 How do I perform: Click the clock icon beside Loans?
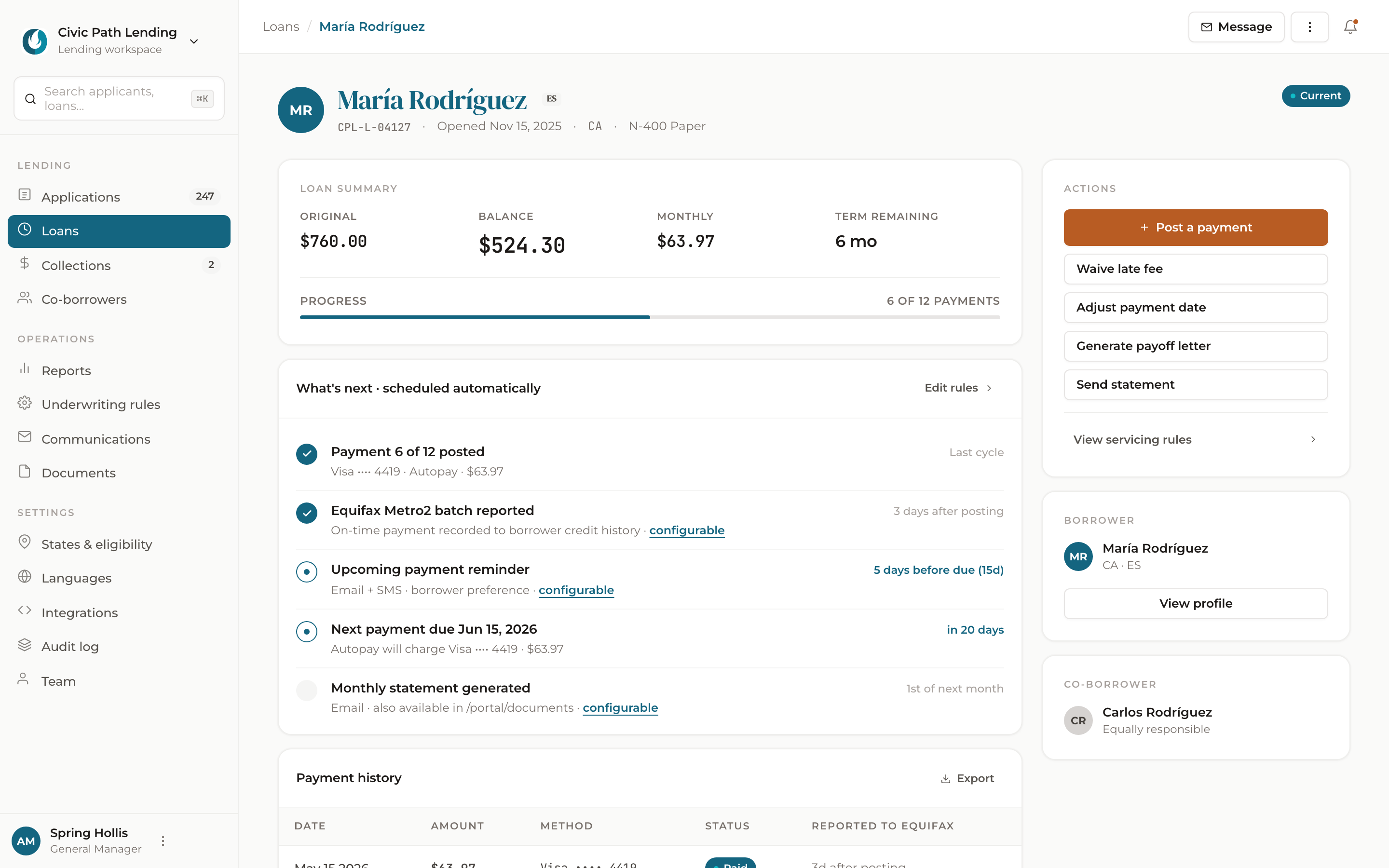pyautogui.click(x=25, y=230)
